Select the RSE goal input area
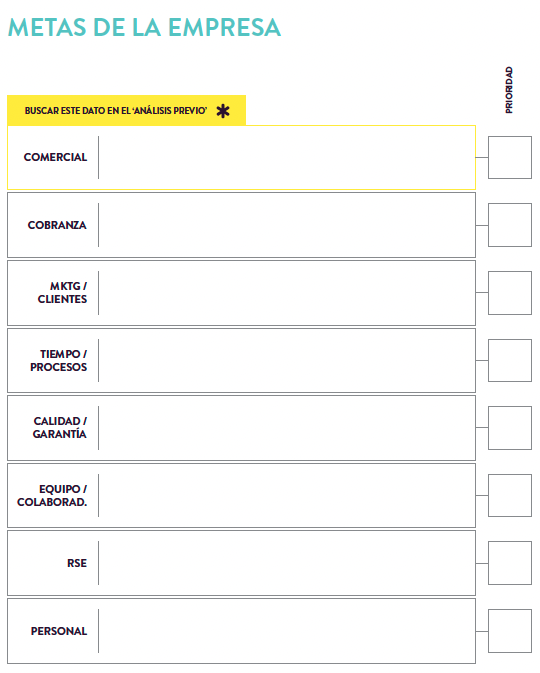This screenshot has width=540, height=673. coord(287,563)
